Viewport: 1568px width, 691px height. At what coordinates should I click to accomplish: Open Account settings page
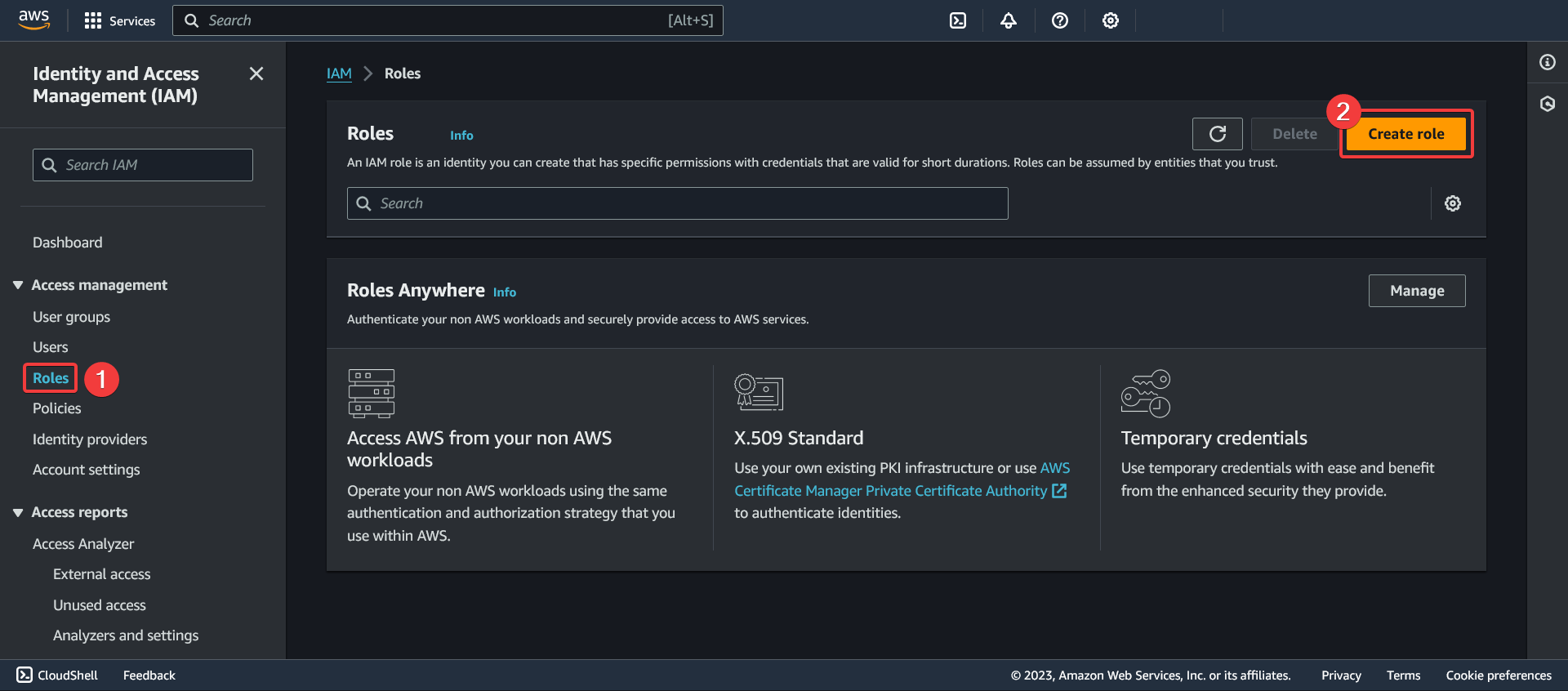(x=87, y=470)
